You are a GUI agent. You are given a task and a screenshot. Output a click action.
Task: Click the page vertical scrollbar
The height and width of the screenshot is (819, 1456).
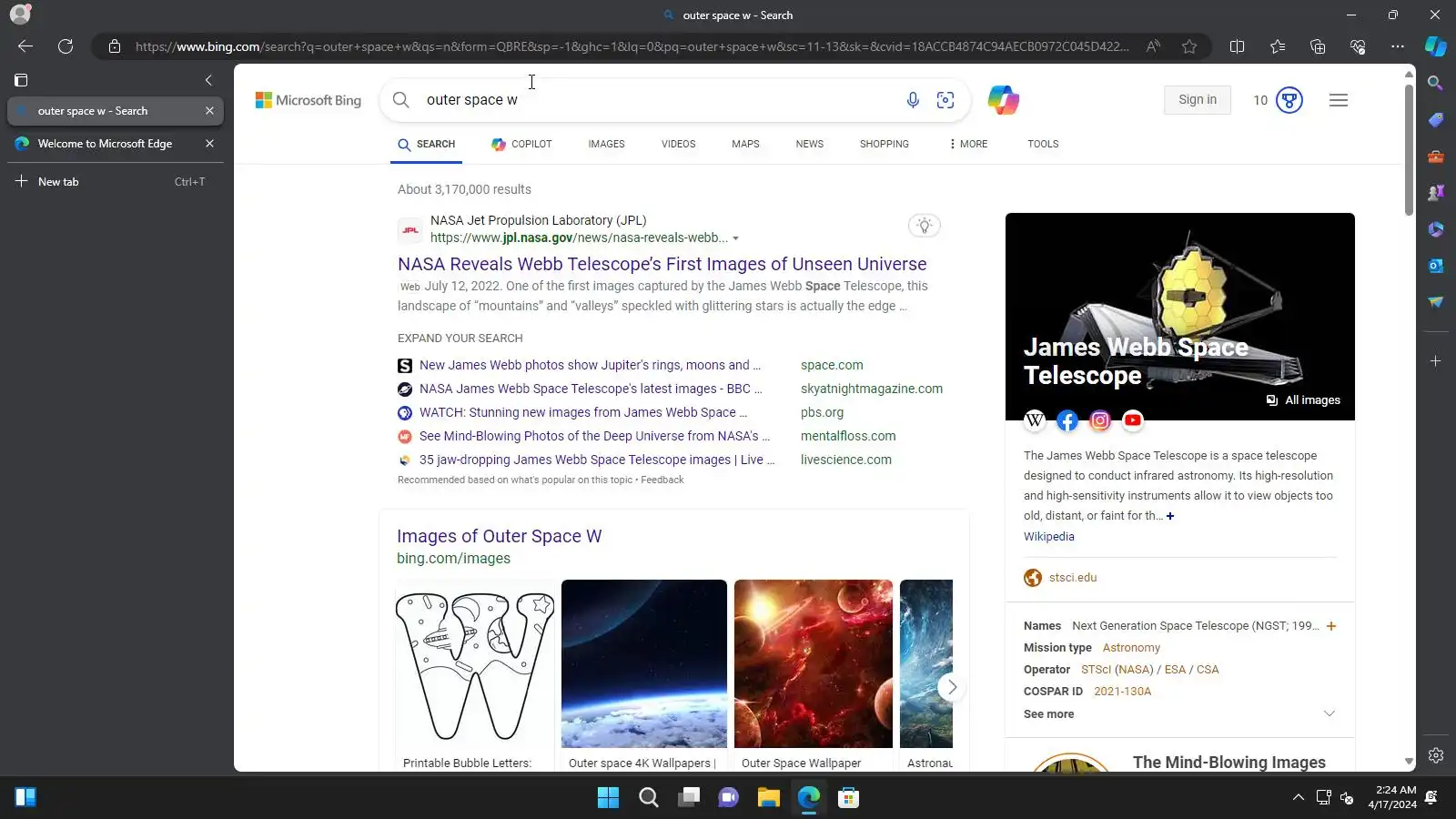point(1409,150)
